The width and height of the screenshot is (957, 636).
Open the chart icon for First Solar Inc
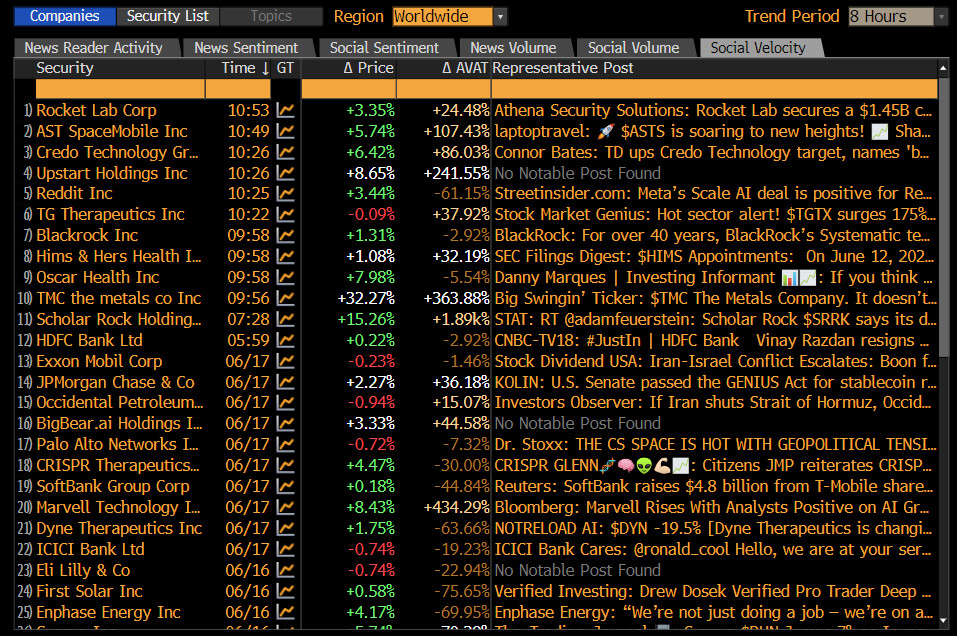pos(285,591)
